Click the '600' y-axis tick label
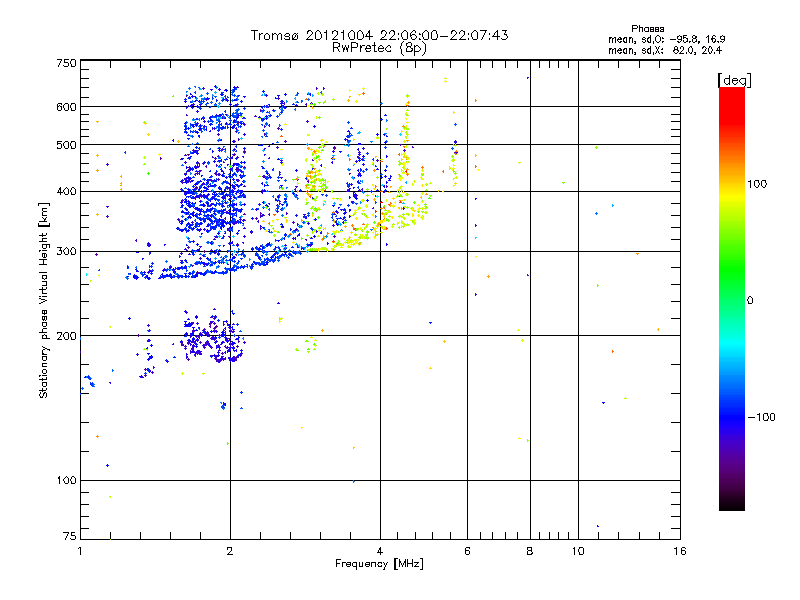The image size is (800, 600). [x=66, y=107]
